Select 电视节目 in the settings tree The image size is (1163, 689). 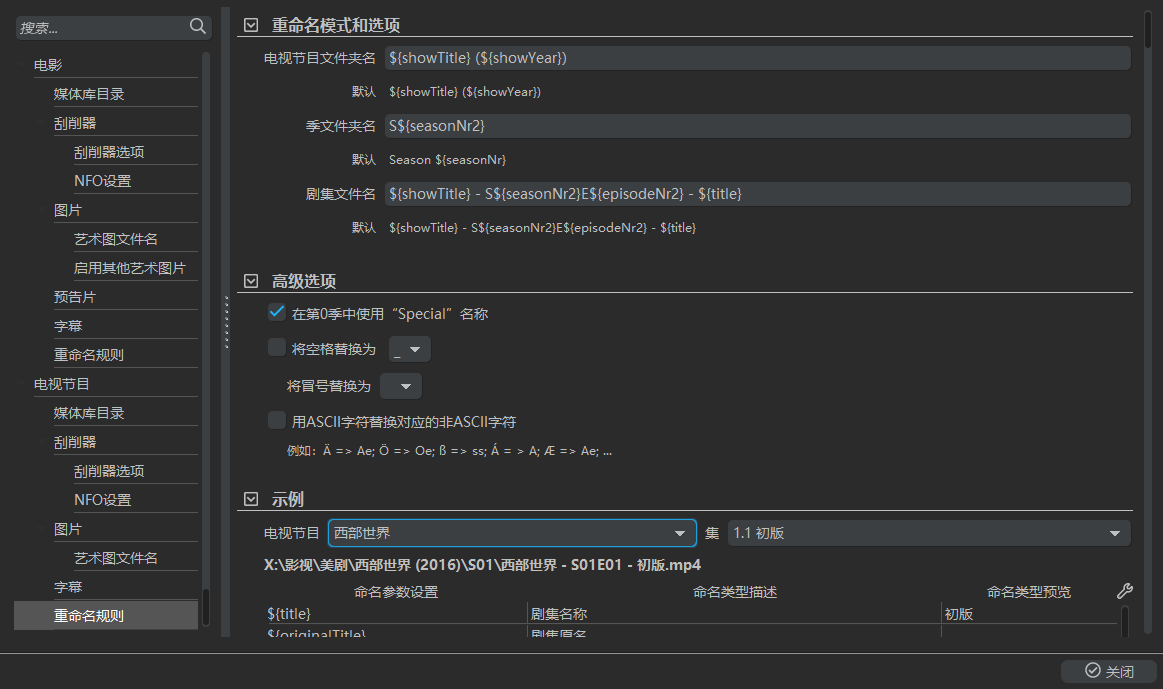[x=62, y=384]
